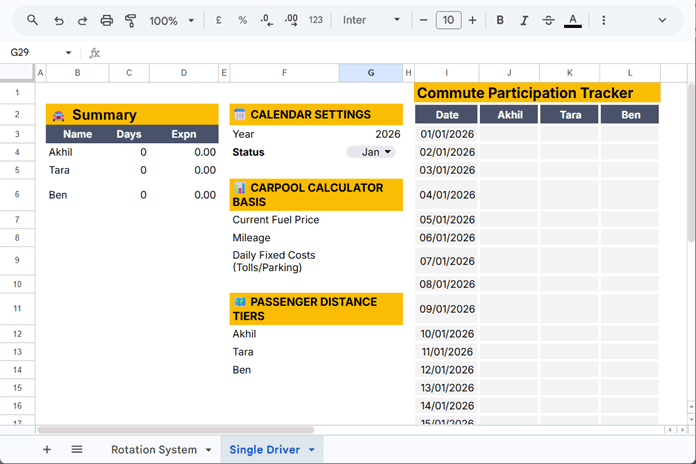Open the zoom 100% dropdown
Viewport: 696px width, 464px height.
[172, 20]
